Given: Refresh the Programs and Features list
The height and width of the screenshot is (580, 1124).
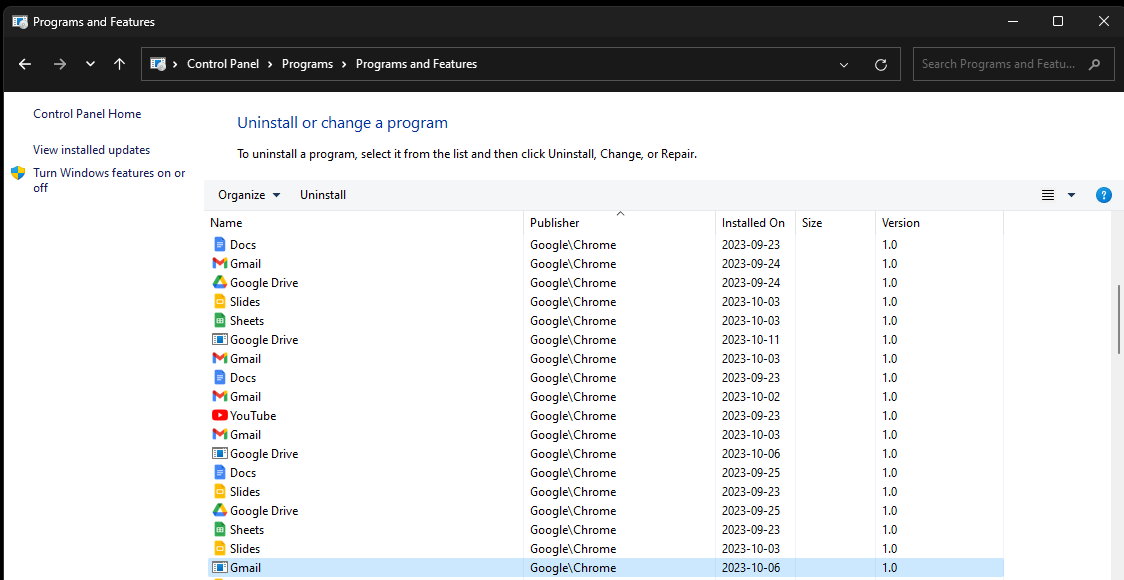Looking at the screenshot, I should 881,64.
